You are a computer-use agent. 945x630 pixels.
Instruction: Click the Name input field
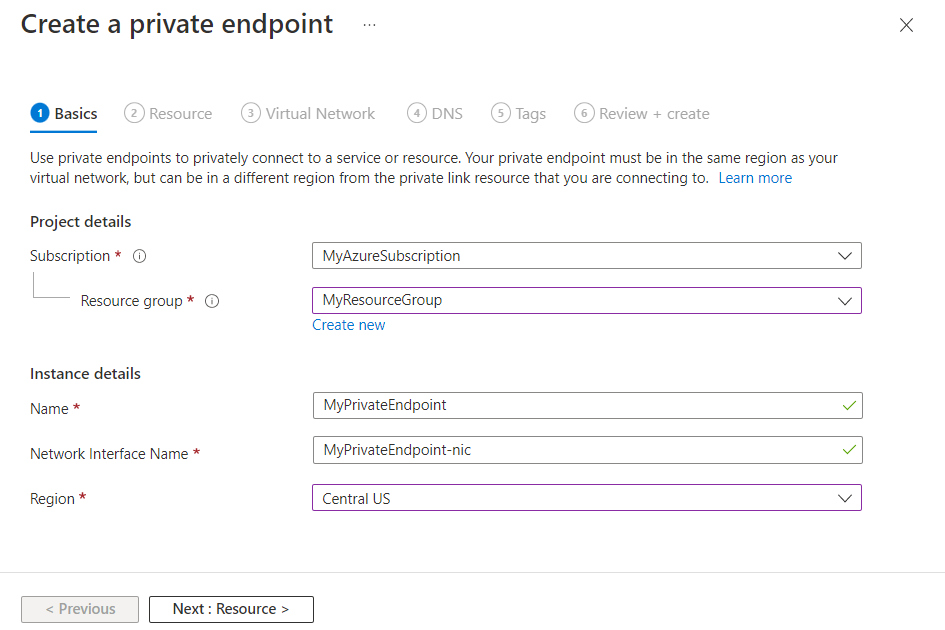(x=586, y=405)
